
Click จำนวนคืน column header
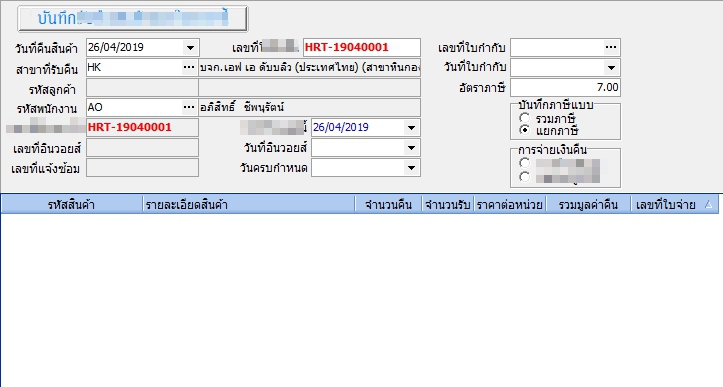coord(388,204)
